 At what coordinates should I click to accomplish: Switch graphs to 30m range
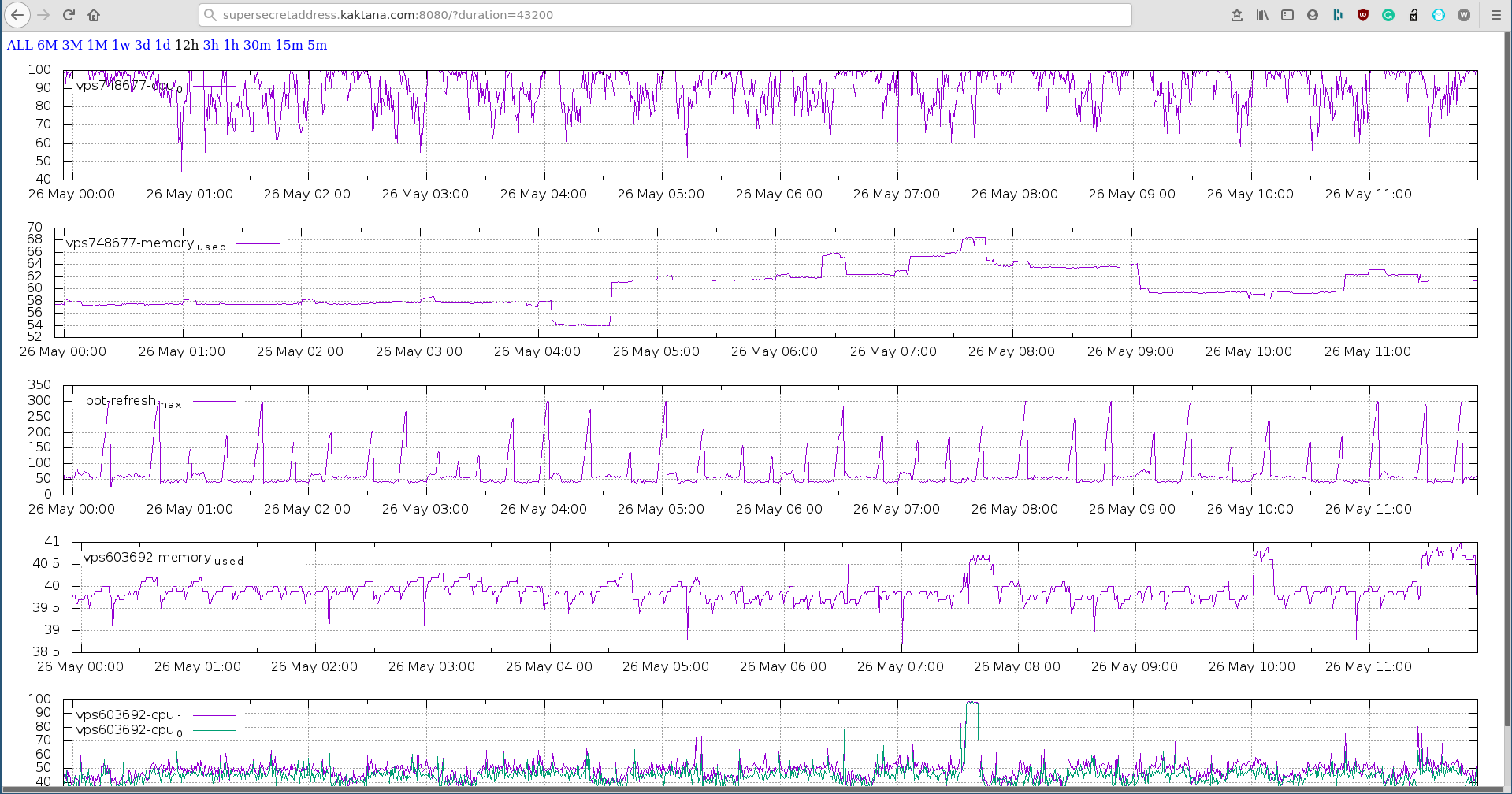257,45
